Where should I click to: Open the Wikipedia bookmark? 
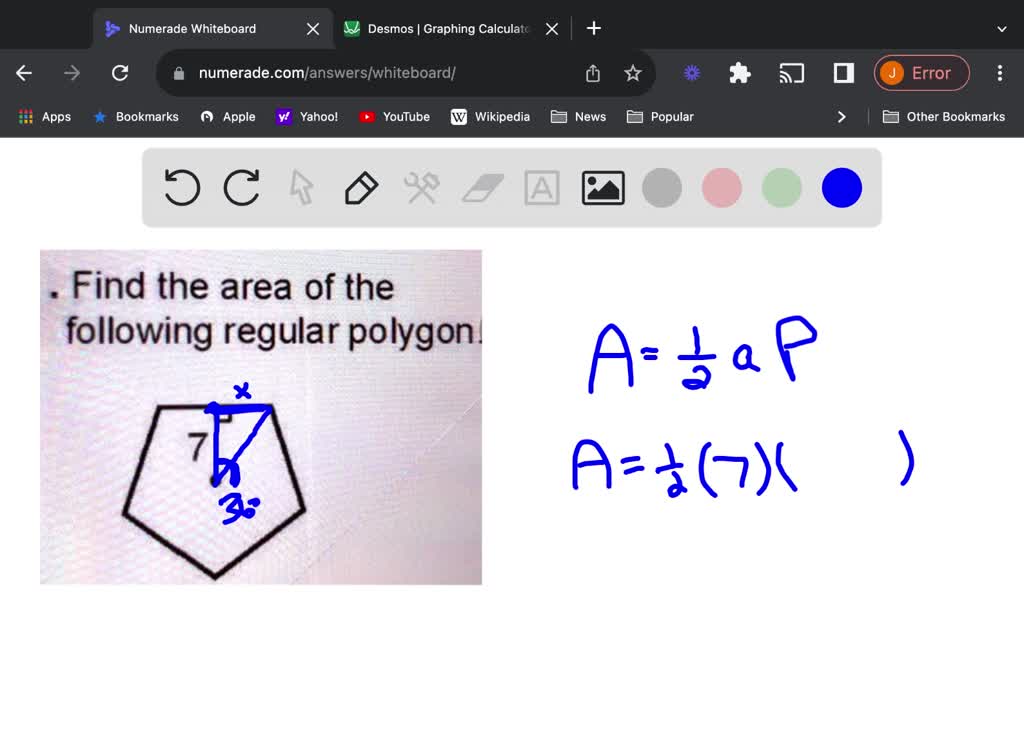[491, 116]
